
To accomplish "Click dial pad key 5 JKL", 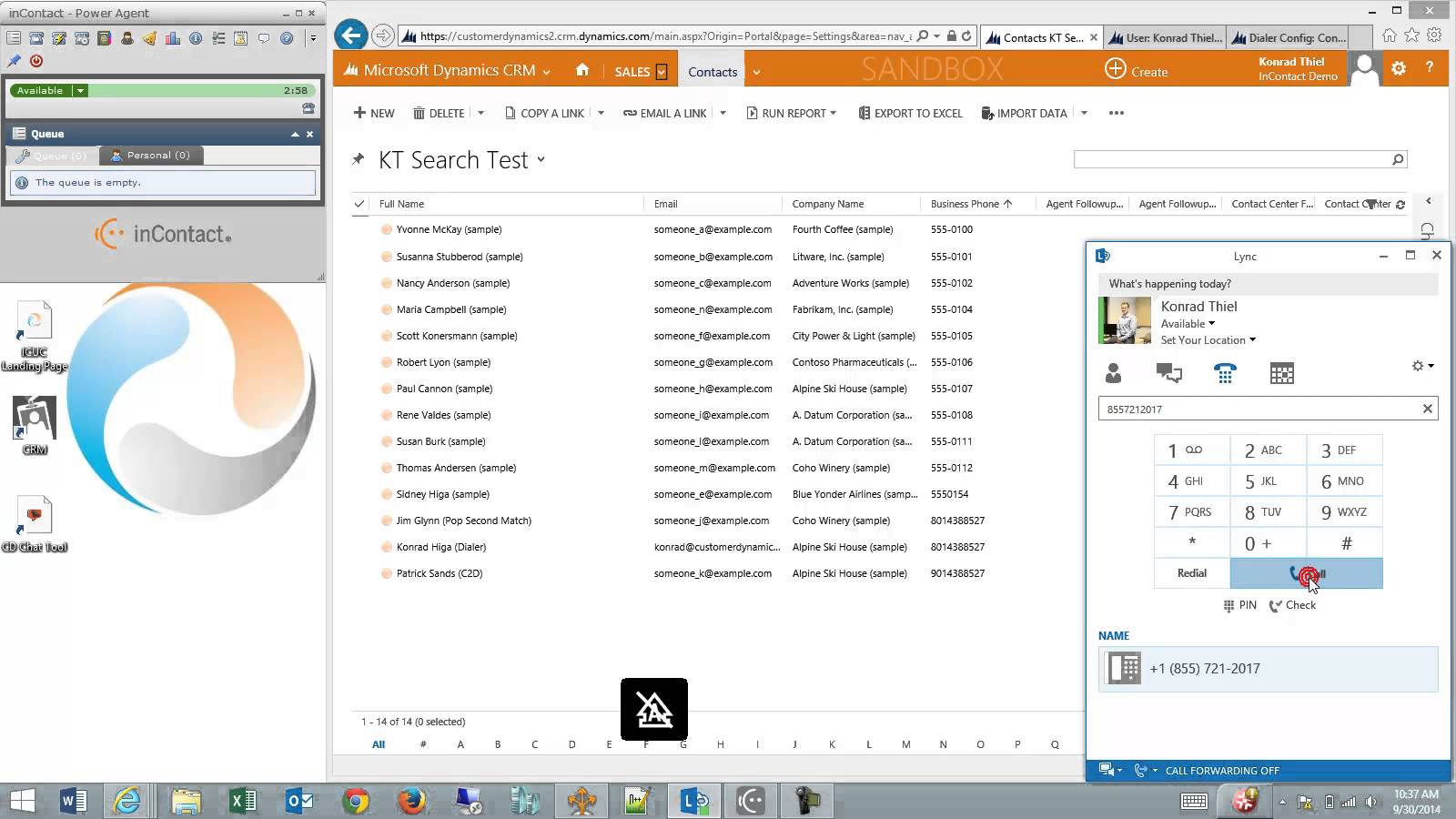I will 1268,480.
